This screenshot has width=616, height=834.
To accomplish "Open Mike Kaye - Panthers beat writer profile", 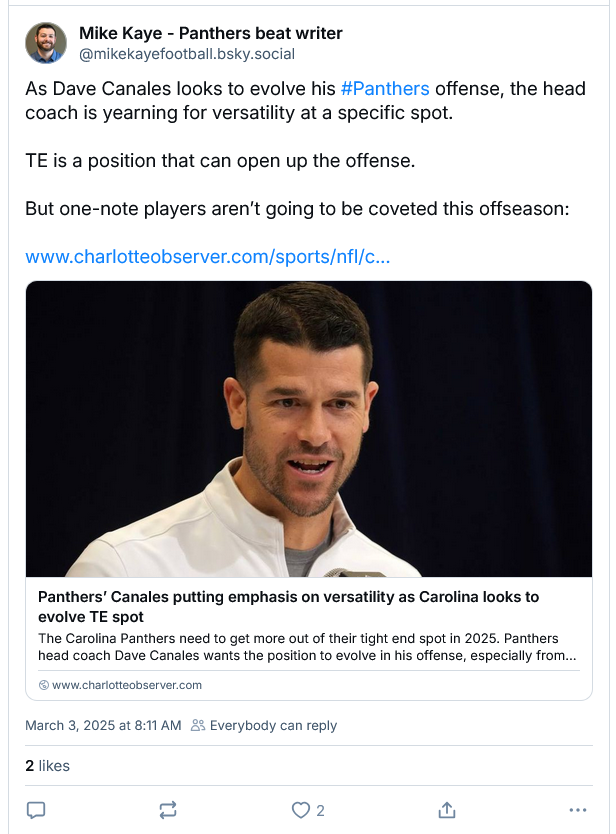I will 211,33.
